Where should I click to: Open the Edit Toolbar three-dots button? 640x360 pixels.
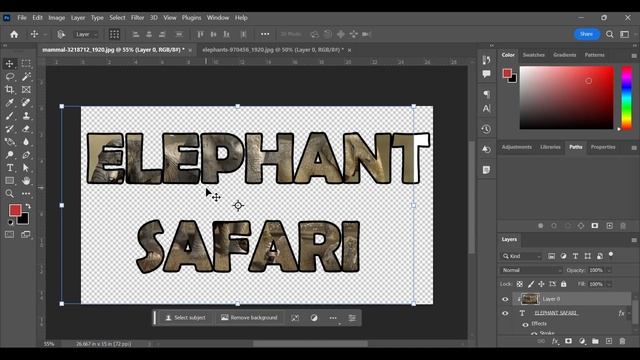(x=26, y=193)
